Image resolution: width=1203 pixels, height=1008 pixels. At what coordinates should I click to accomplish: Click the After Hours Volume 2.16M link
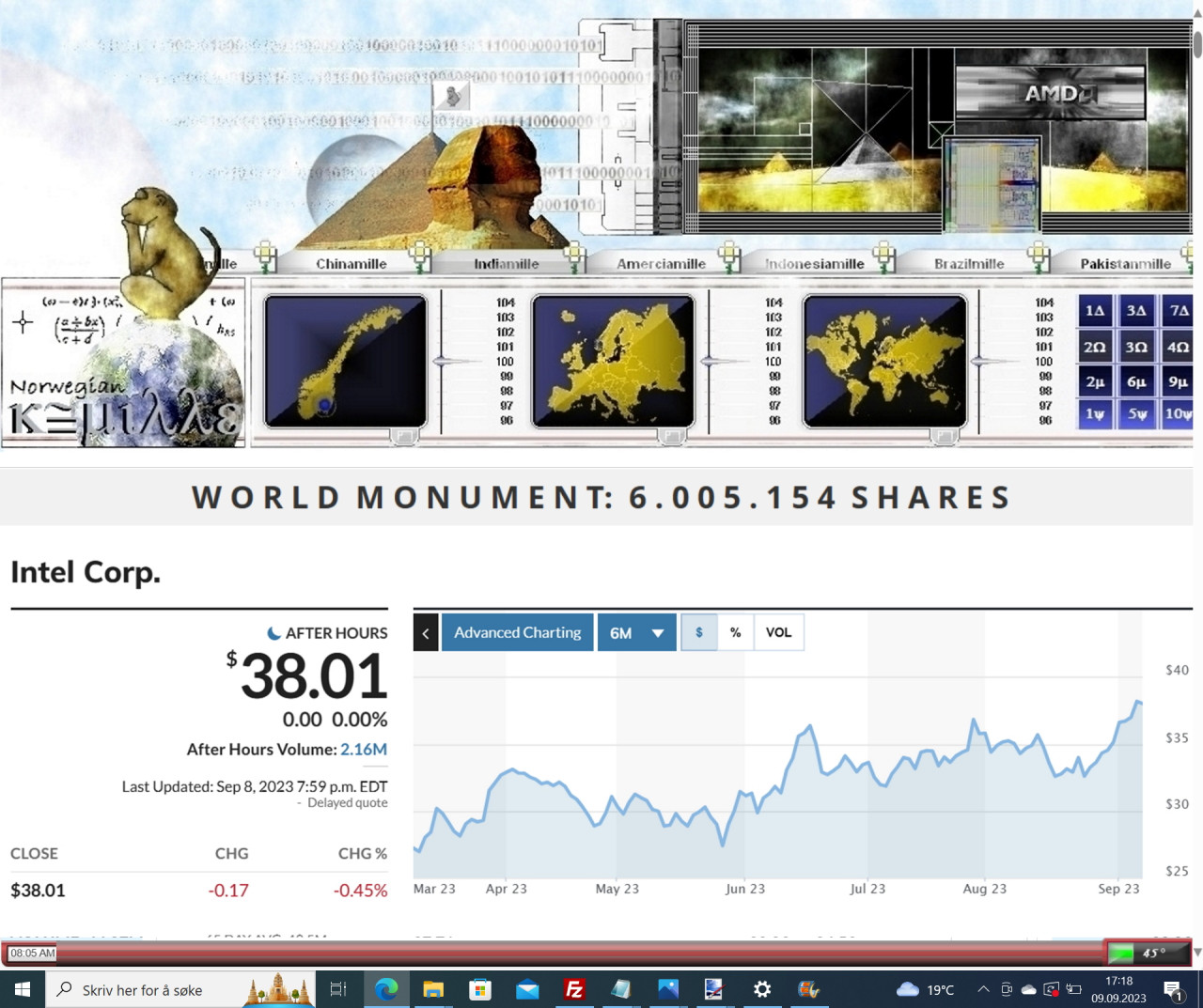point(364,749)
